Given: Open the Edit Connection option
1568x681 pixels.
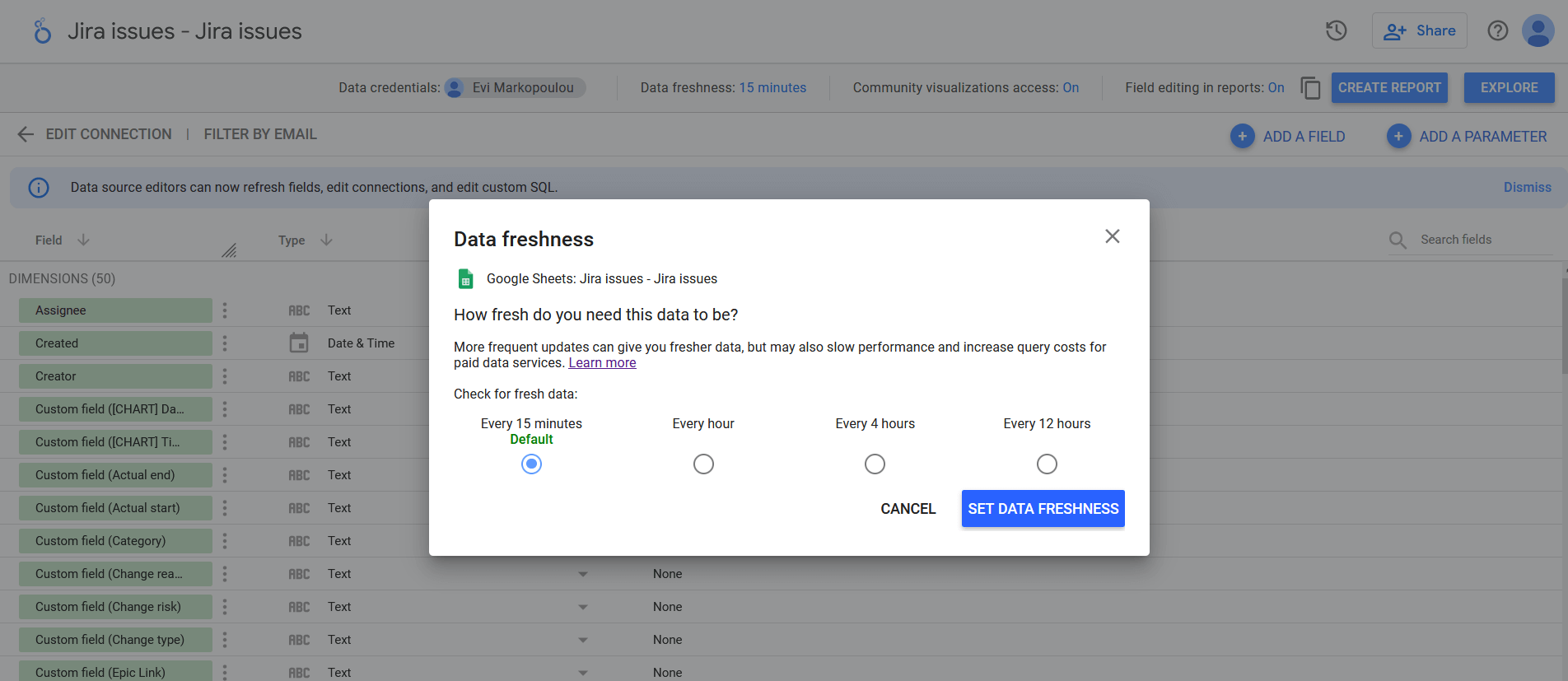Looking at the screenshot, I should pyautogui.click(x=109, y=134).
